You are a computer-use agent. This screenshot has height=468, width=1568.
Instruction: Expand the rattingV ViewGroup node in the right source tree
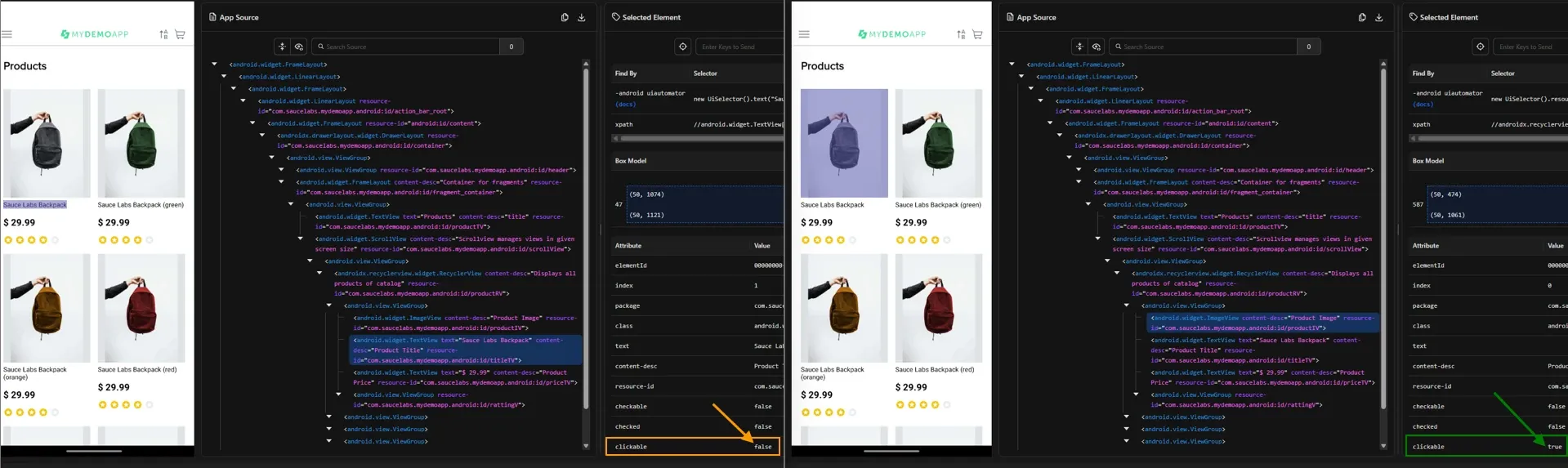pos(1136,394)
